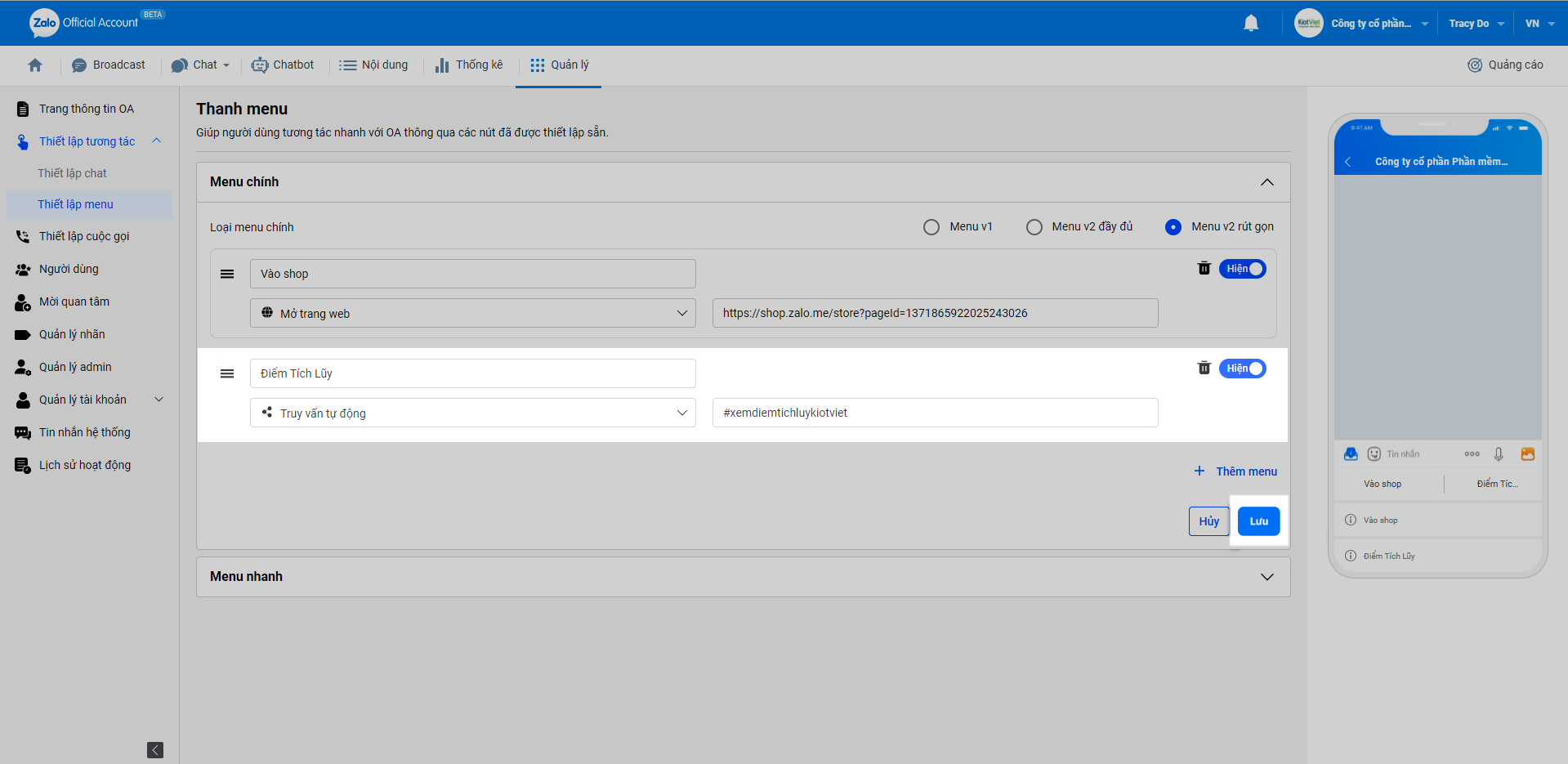Click the Lưu save button
The width and height of the screenshot is (1568, 764).
[1258, 521]
